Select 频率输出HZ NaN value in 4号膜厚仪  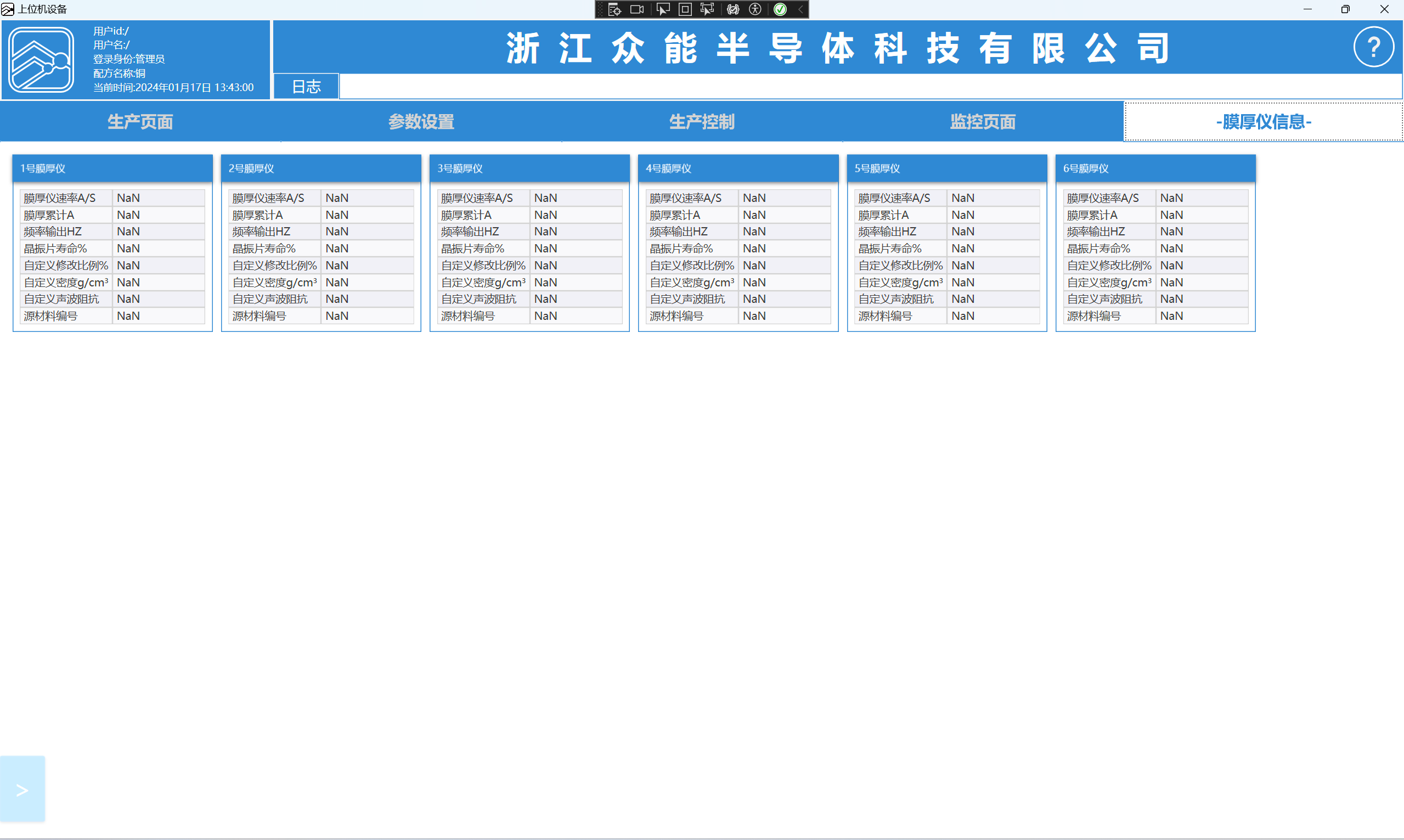pos(785,232)
